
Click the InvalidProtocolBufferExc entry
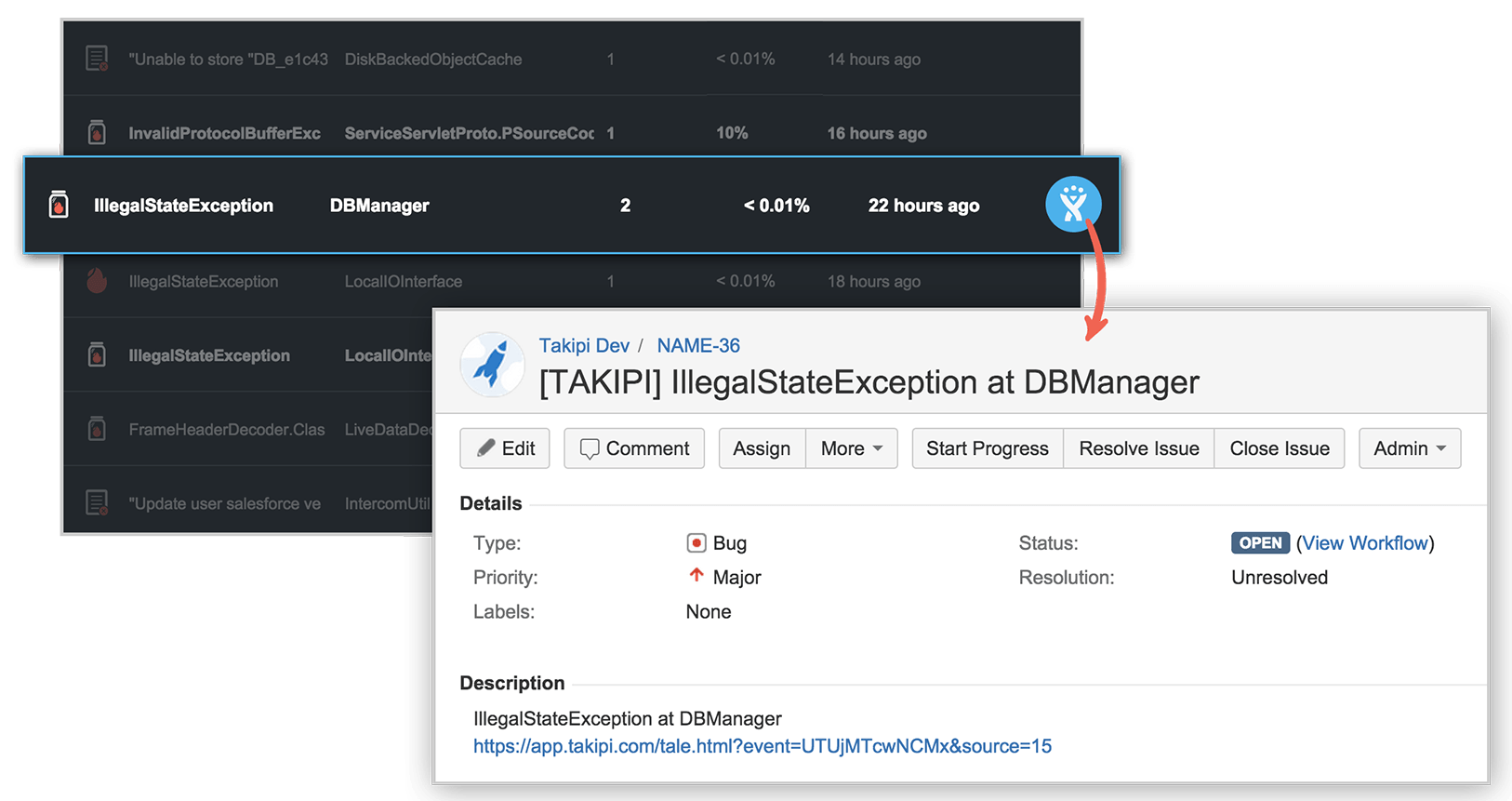coord(225,133)
